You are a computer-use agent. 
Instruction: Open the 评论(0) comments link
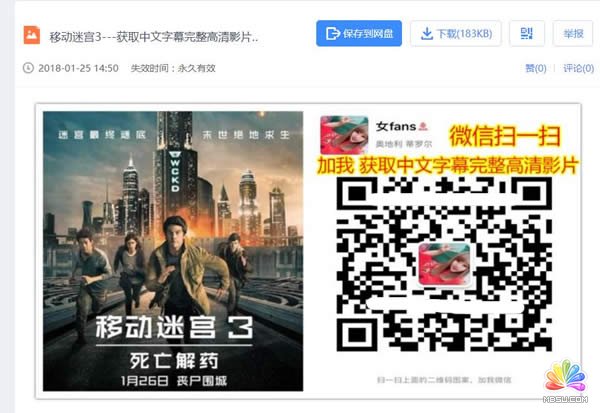point(578,69)
